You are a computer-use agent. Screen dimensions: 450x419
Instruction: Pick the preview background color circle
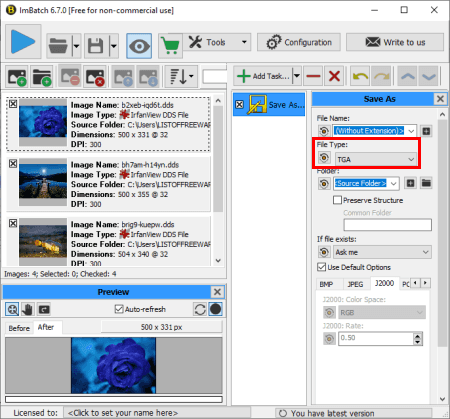(215, 309)
